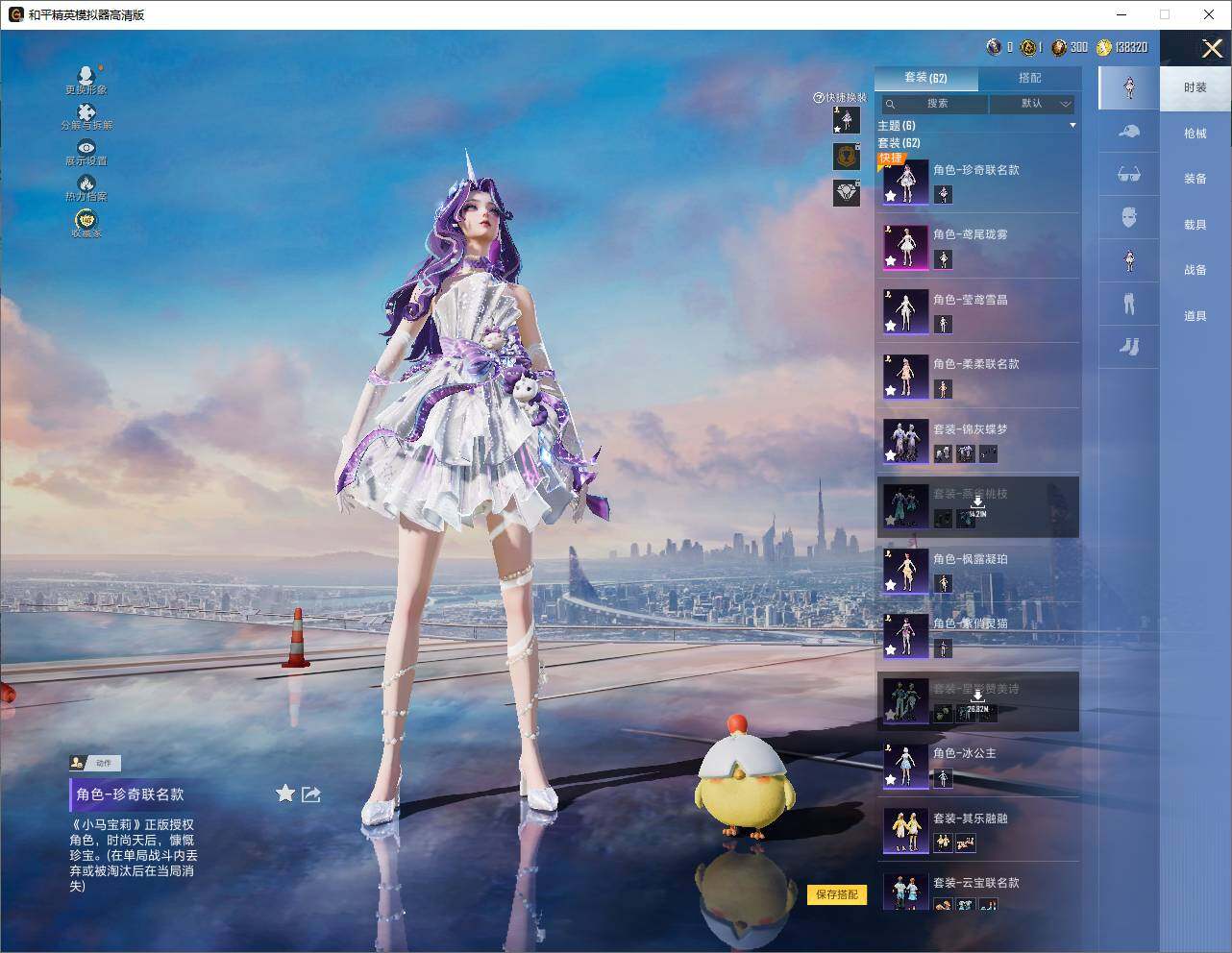This screenshot has width=1232, height=953.
Task: Click the 套装-锦灰蝶梦 outfit name text
Action: (970, 429)
